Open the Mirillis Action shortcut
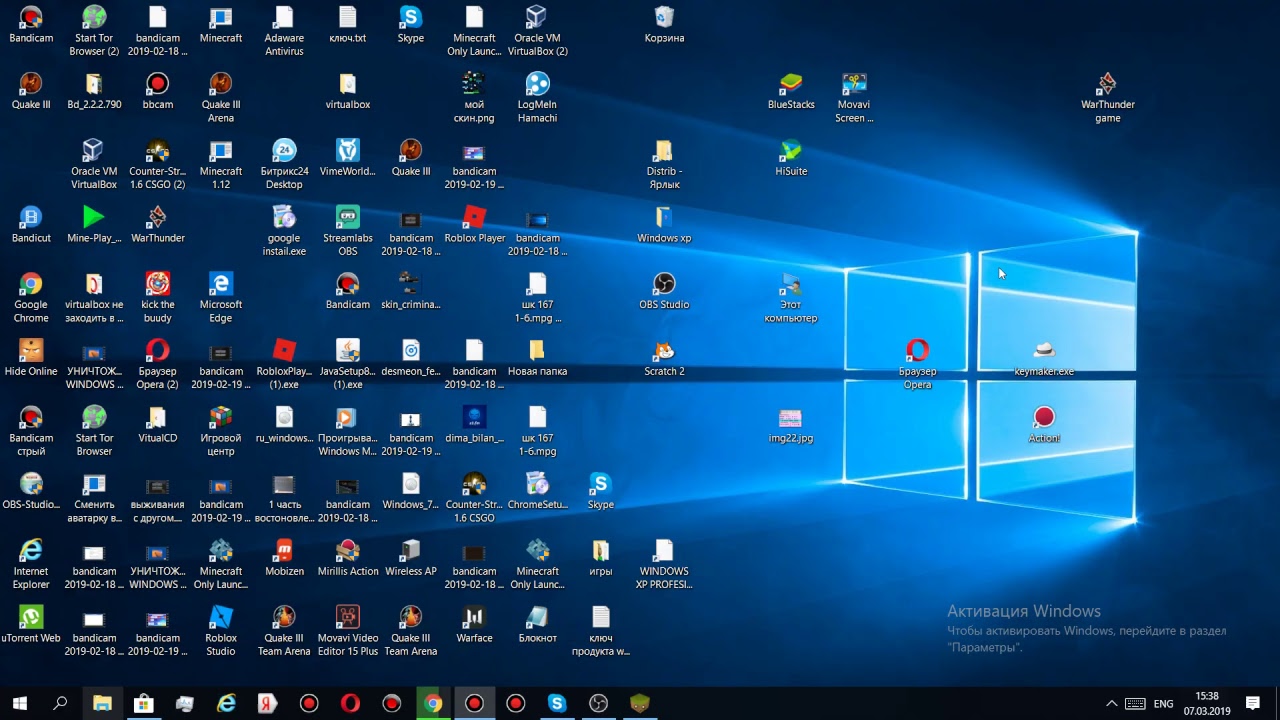This screenshot has height=720, width=1280. coord(348,558)
